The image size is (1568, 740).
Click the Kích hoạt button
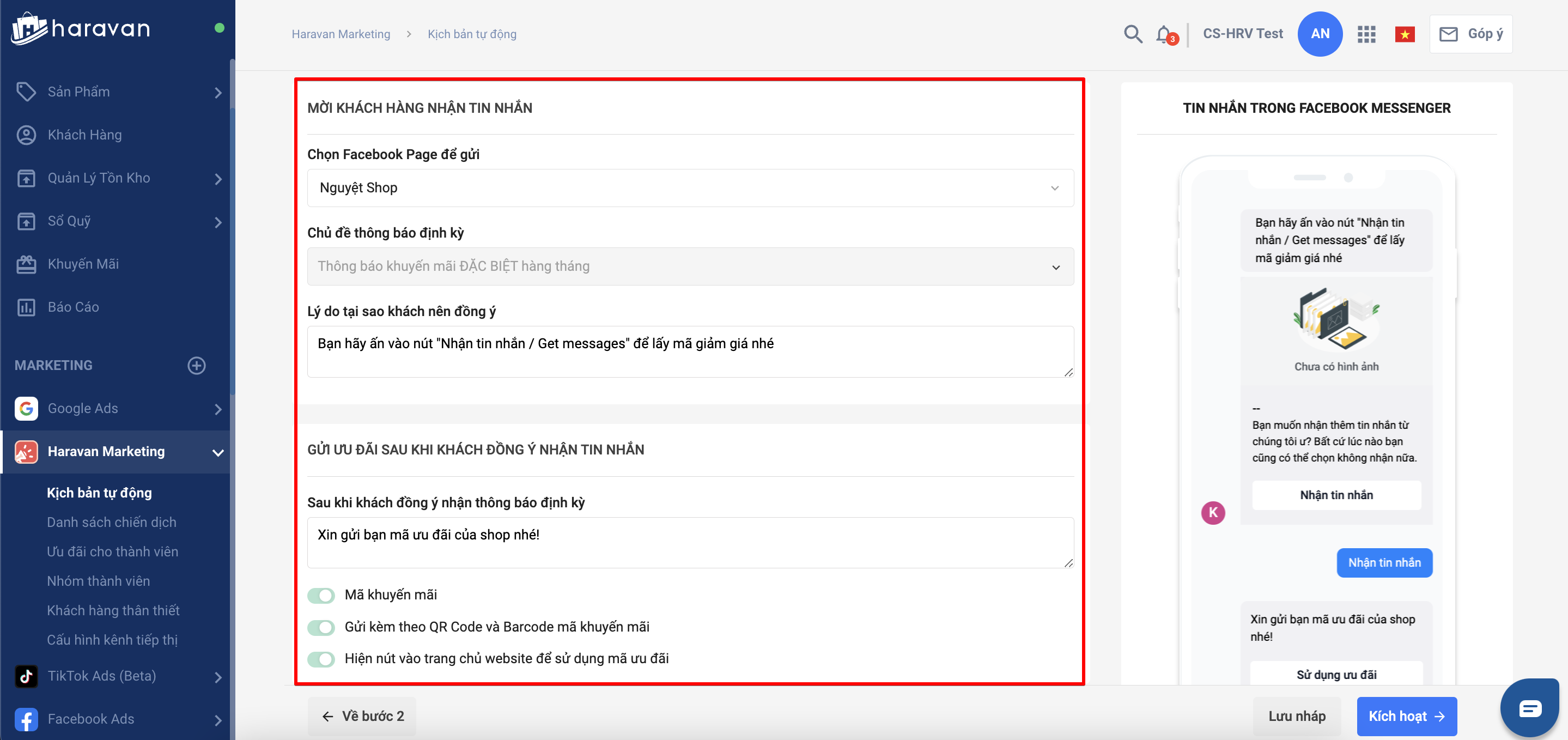point(1407,716)
